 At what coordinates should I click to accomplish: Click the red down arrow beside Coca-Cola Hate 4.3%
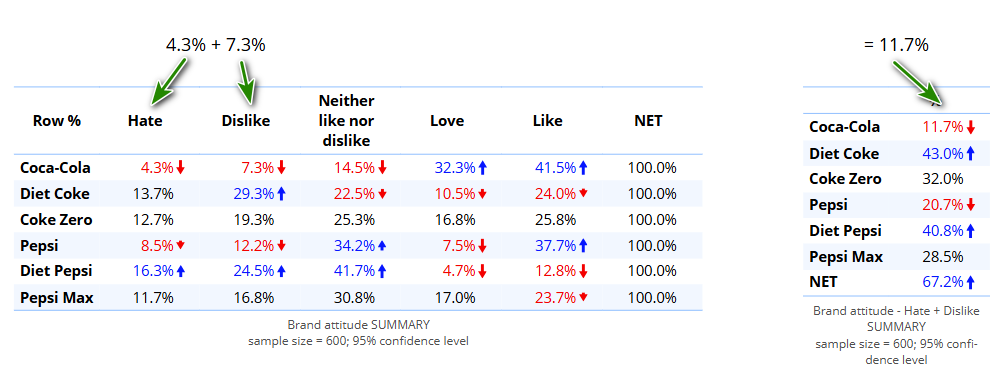pyautogui.click(x=181, y=168)
